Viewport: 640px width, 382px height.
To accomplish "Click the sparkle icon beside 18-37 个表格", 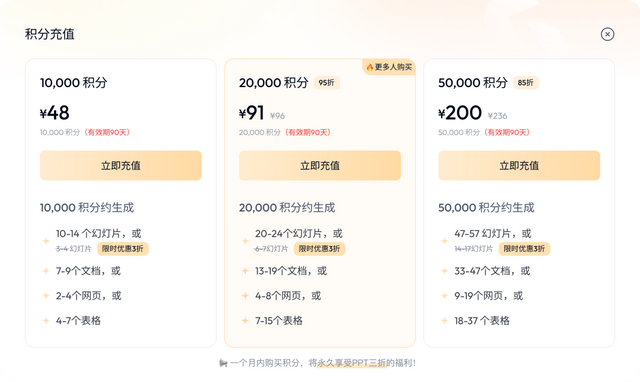I will 444,321.
